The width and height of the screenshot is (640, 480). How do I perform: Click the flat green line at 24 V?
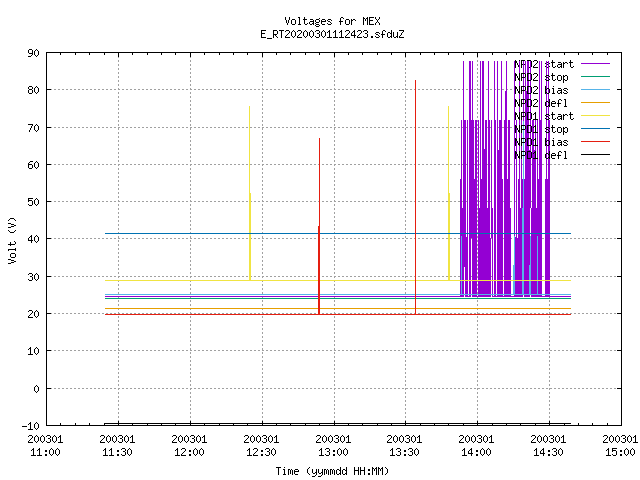[x=338, y=298]
